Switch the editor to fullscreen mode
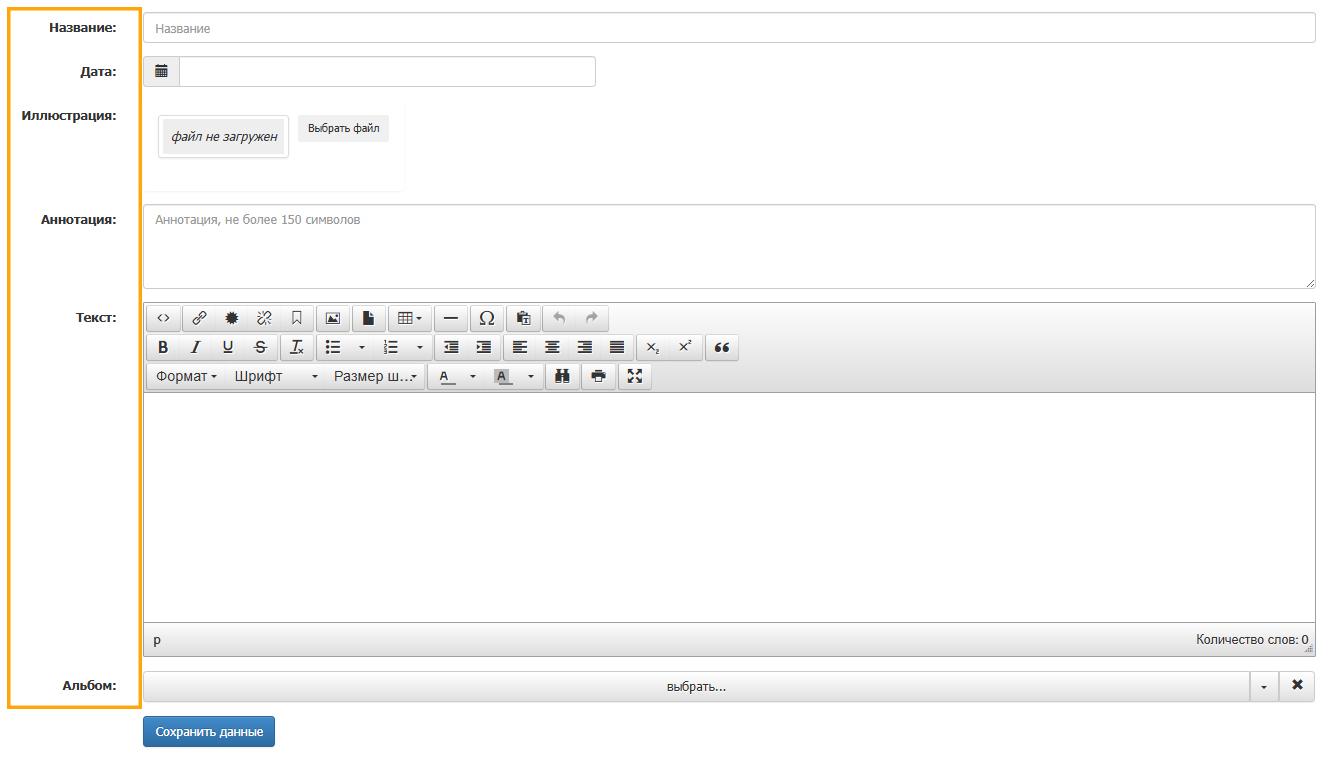The width and height of the screenshot is (1342, 761). (x=635, y=376)
